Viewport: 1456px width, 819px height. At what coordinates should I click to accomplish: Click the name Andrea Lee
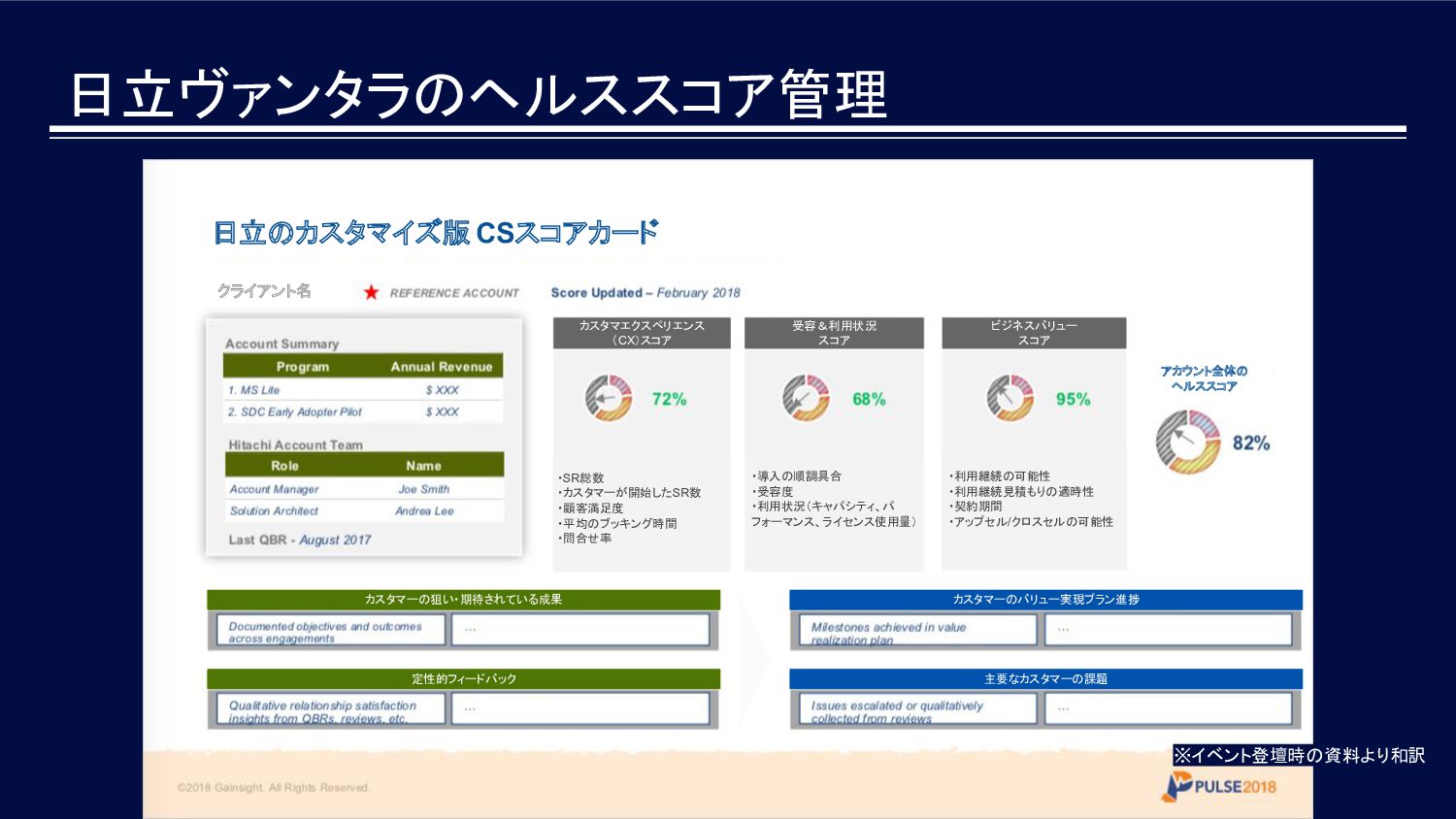(424, 511)
